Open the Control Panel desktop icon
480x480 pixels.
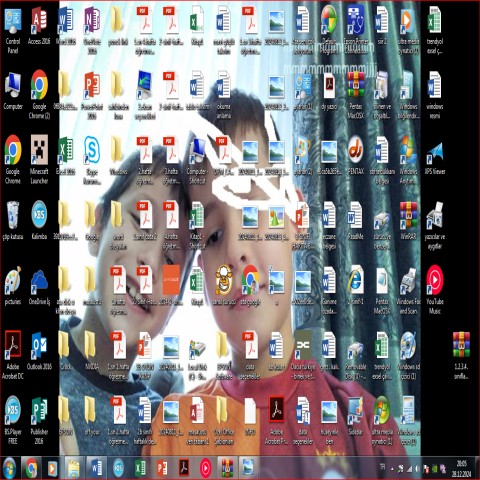(x=13, y=31)
